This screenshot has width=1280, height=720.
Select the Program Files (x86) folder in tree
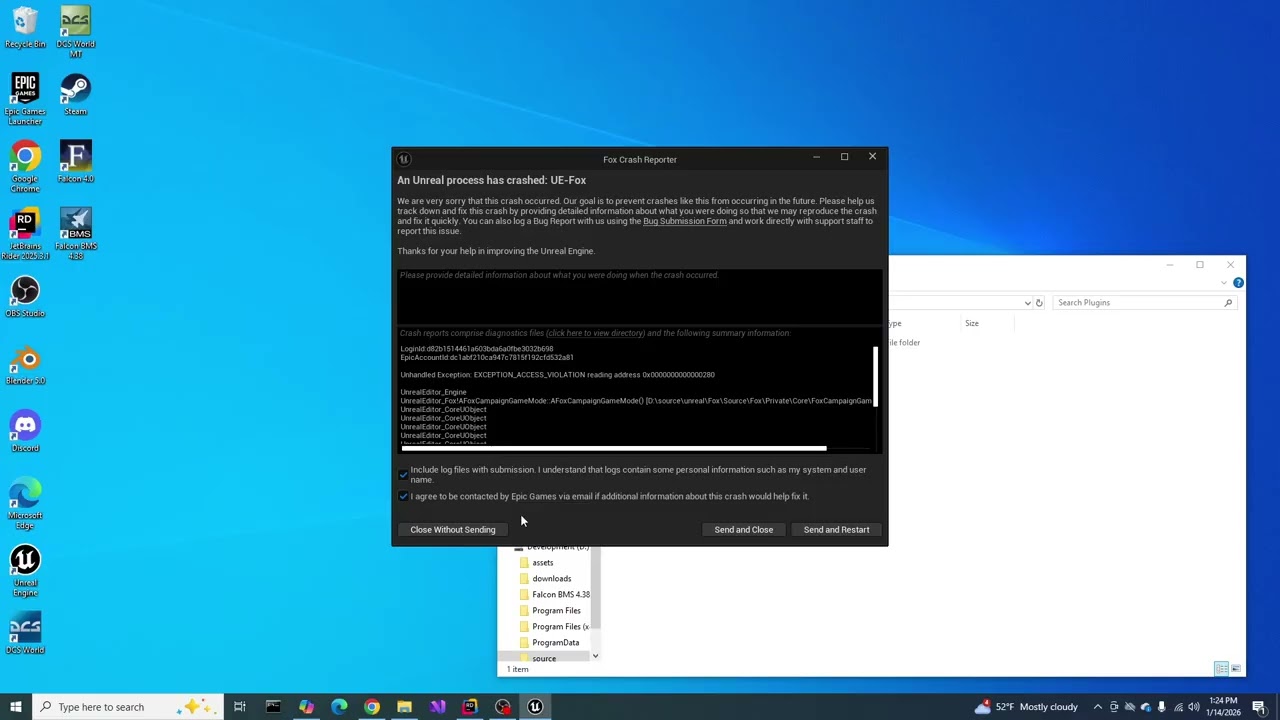560,627
